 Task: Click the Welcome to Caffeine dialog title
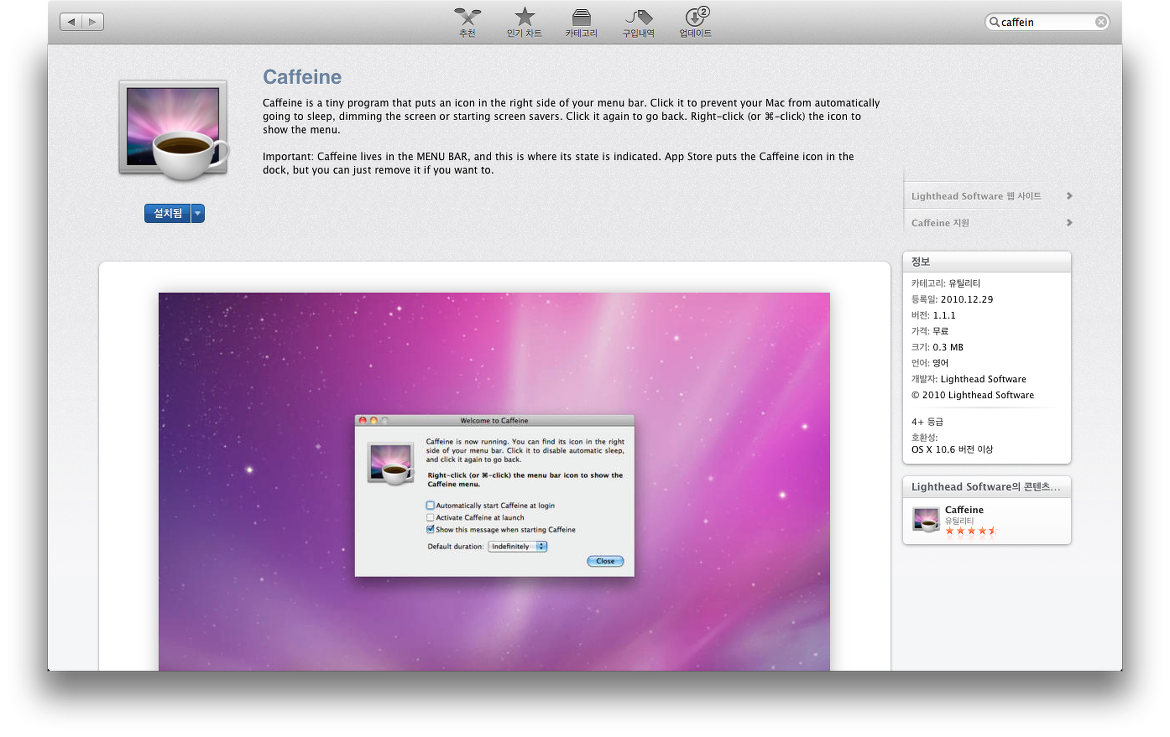[494, 421]
